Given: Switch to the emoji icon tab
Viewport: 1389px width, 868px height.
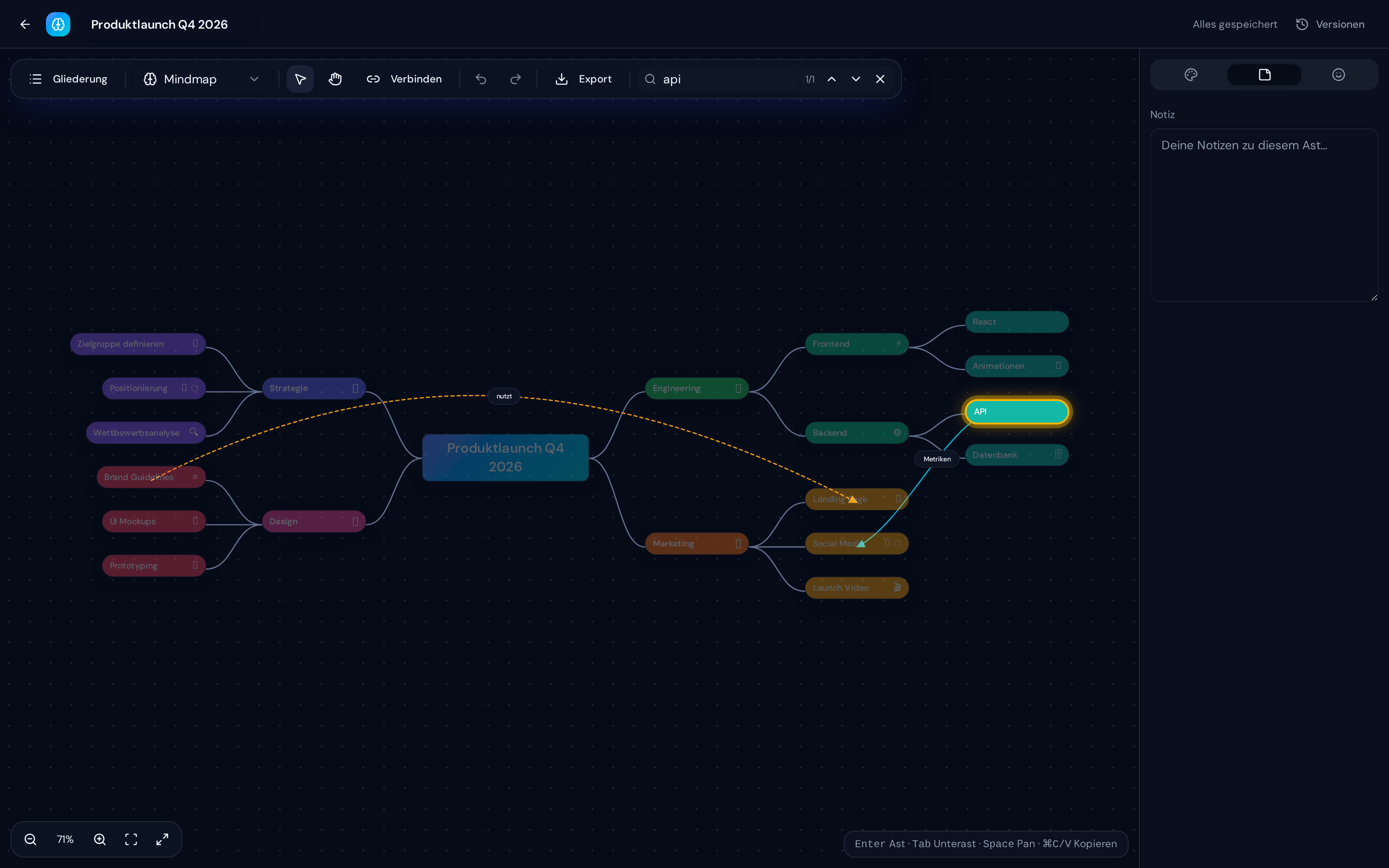Looking at the screenshot, I should pos(1338,75).
